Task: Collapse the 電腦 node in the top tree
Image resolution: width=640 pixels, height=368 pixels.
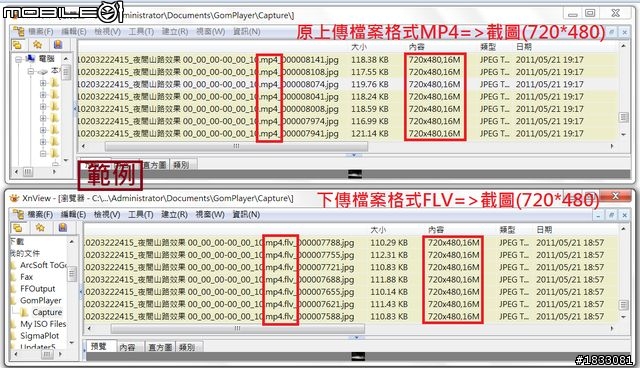Action: (18, 60)
